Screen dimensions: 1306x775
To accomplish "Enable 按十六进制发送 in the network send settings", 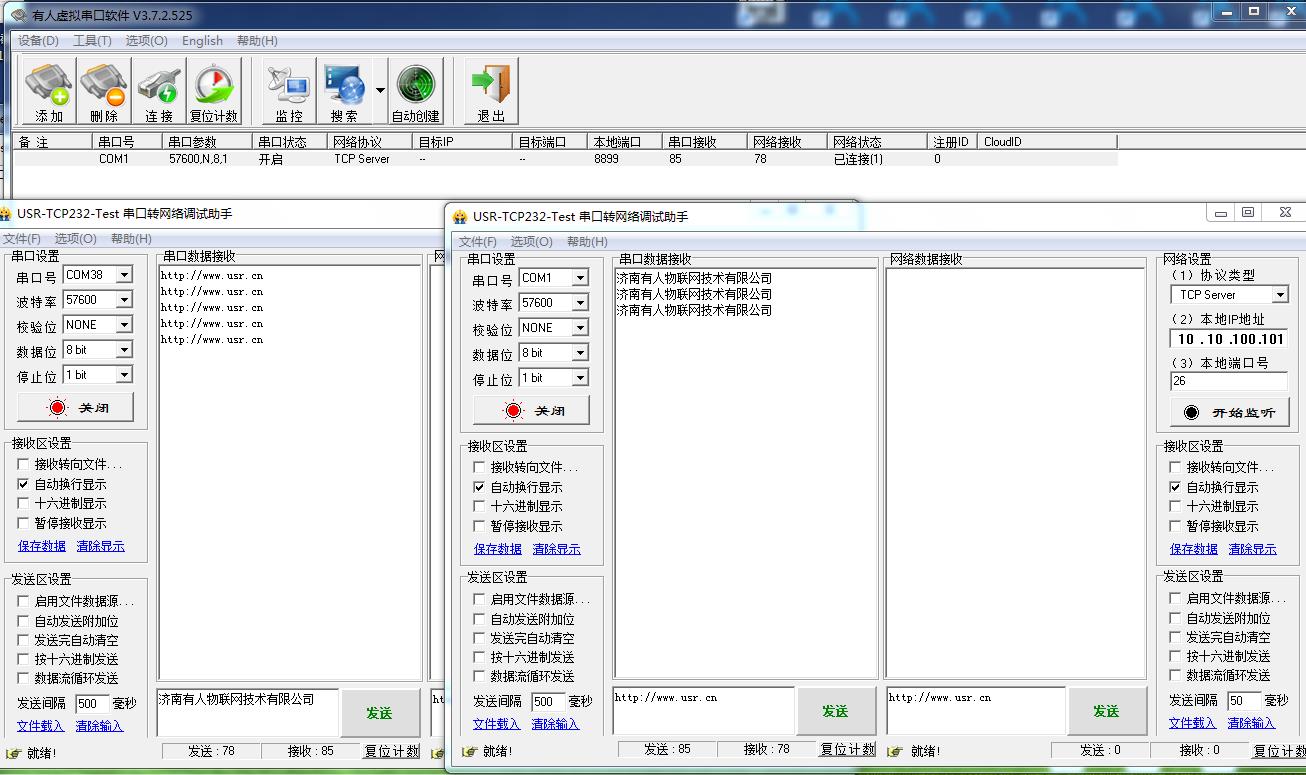I will pyautogui.click(x=1176, y=656).
